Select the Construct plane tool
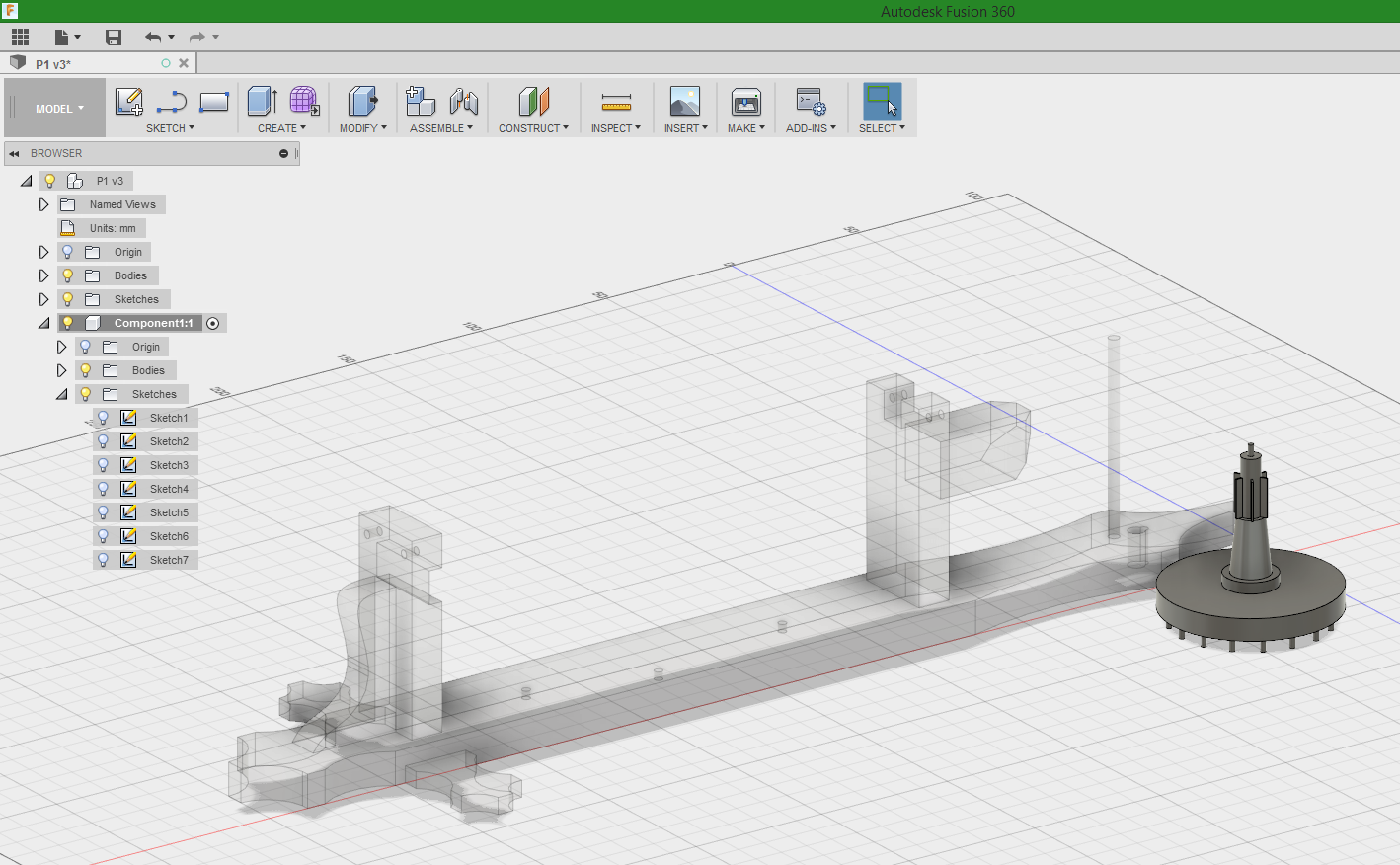Image resolution: width=1400 pixels, height=865 pixels. click(x=533, y=102)
